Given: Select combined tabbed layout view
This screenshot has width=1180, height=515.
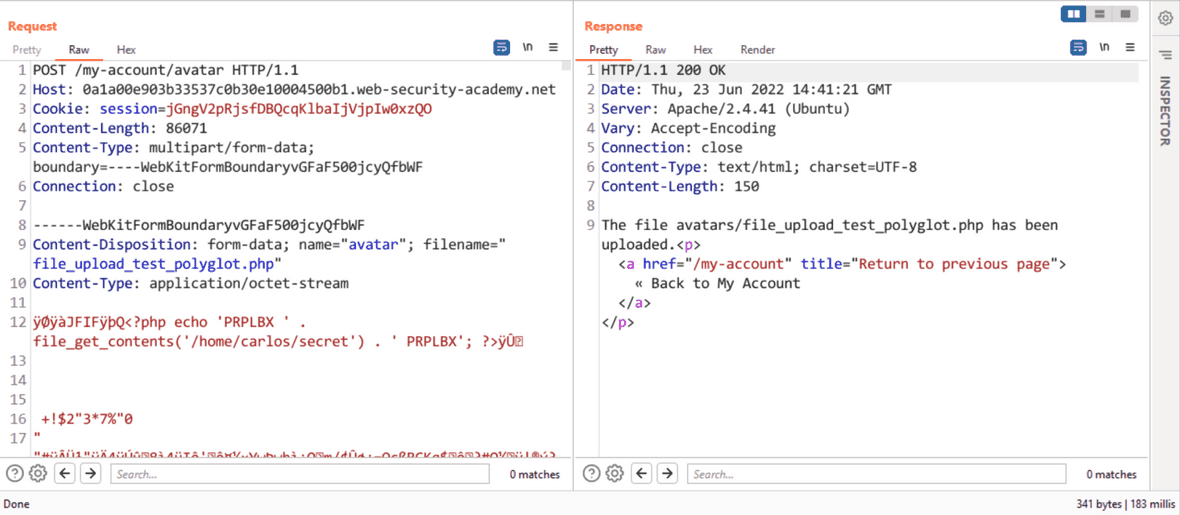Looking at the screenshot, I should click(x=1125, y=14).
